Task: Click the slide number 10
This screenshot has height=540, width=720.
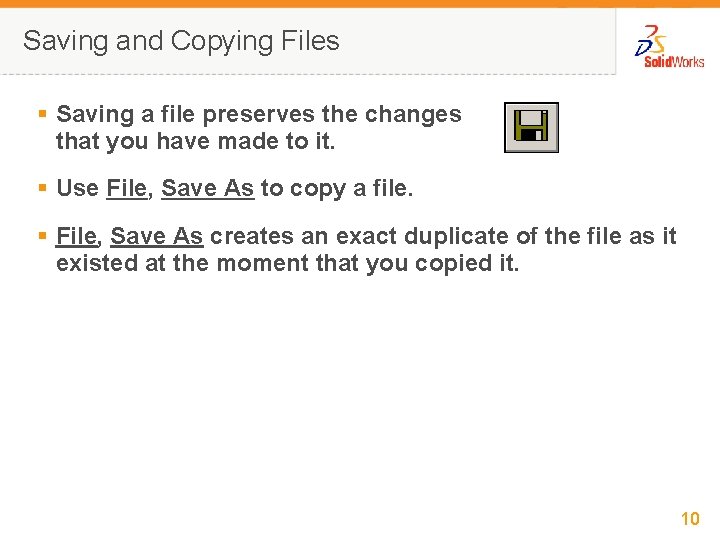Action: [x=690, y=518]
